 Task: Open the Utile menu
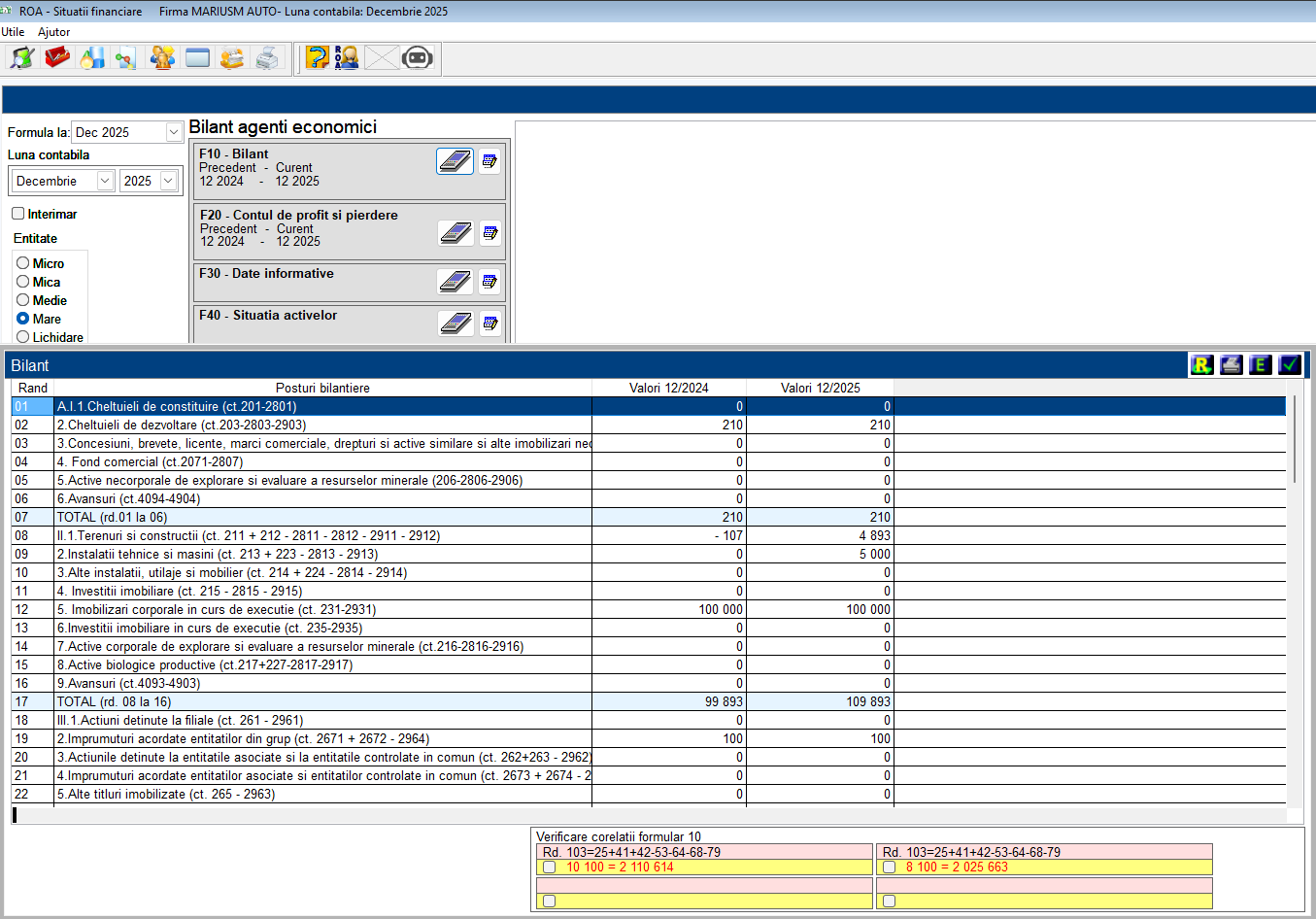coord(14,32)
